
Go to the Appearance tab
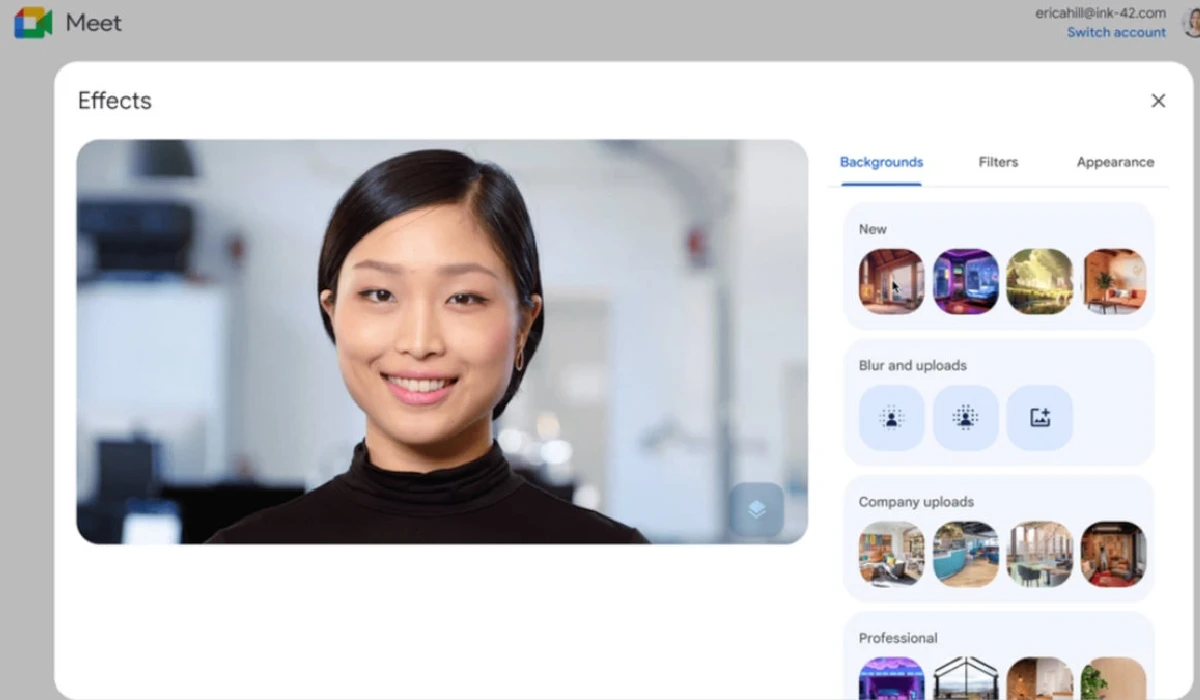point(1115,162)
